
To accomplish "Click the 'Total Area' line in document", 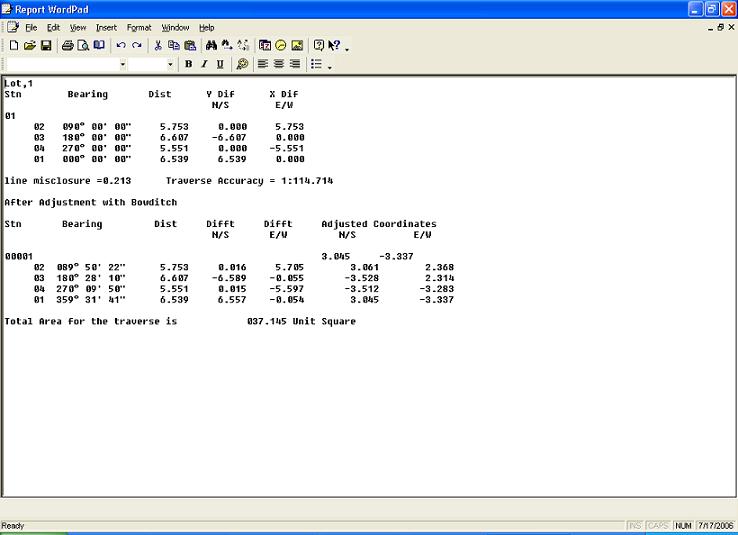I will [x=180, y=322].
